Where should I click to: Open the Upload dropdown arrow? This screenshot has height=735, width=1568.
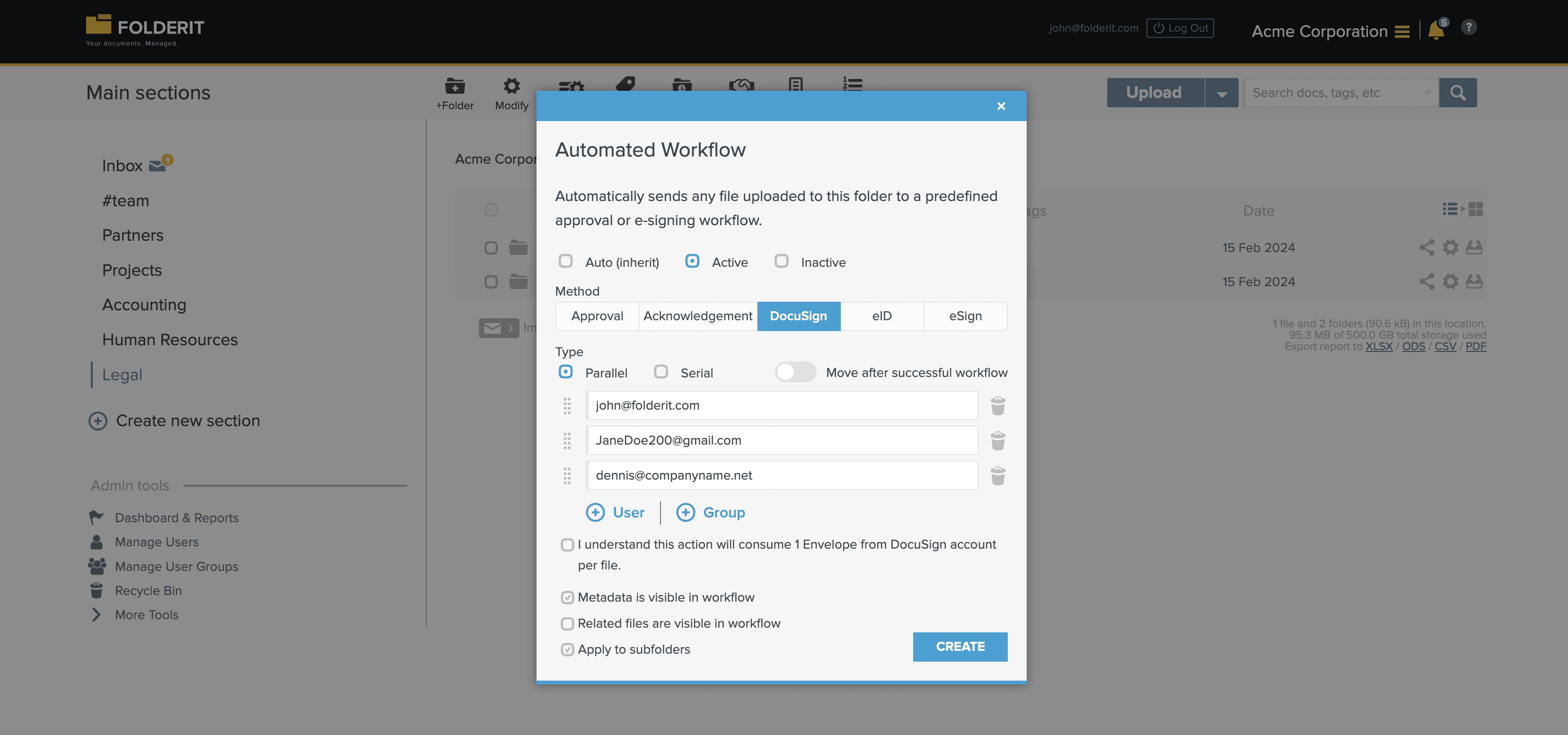pos(1221,93)
